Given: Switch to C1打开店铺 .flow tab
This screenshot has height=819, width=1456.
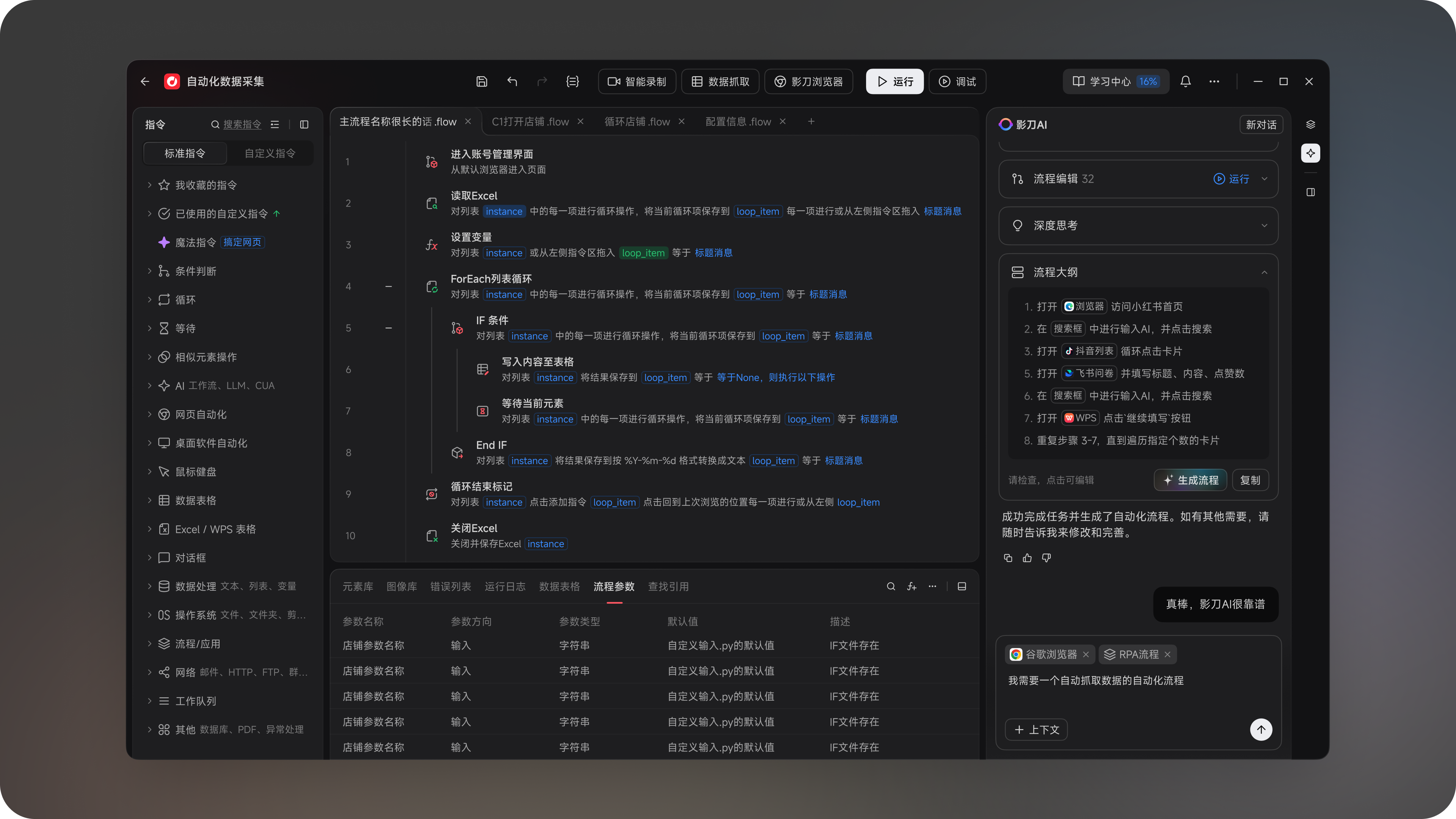Looking at the screenshot, I should coord(530,121).
